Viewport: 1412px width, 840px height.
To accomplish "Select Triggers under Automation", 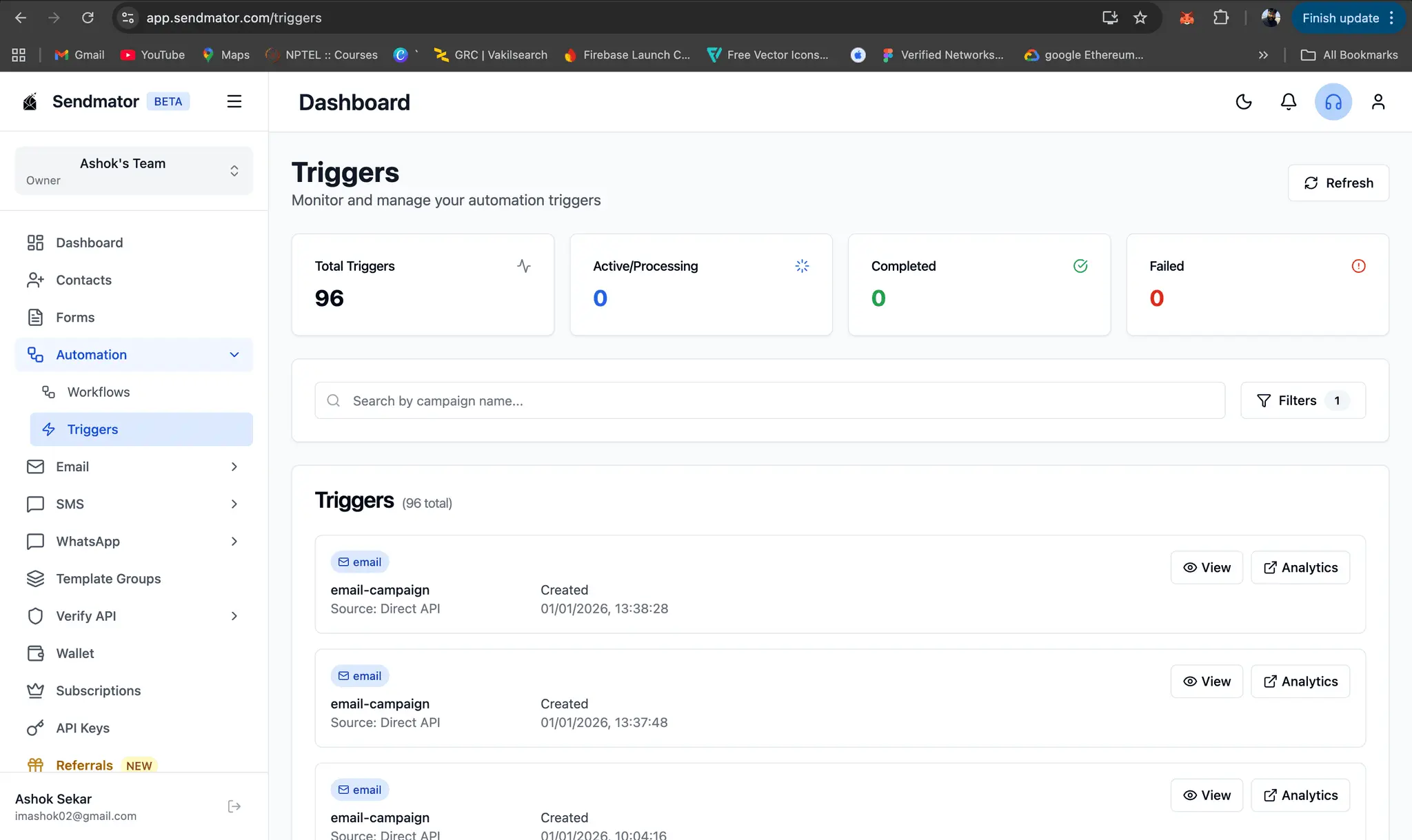I will click(141, 429).
